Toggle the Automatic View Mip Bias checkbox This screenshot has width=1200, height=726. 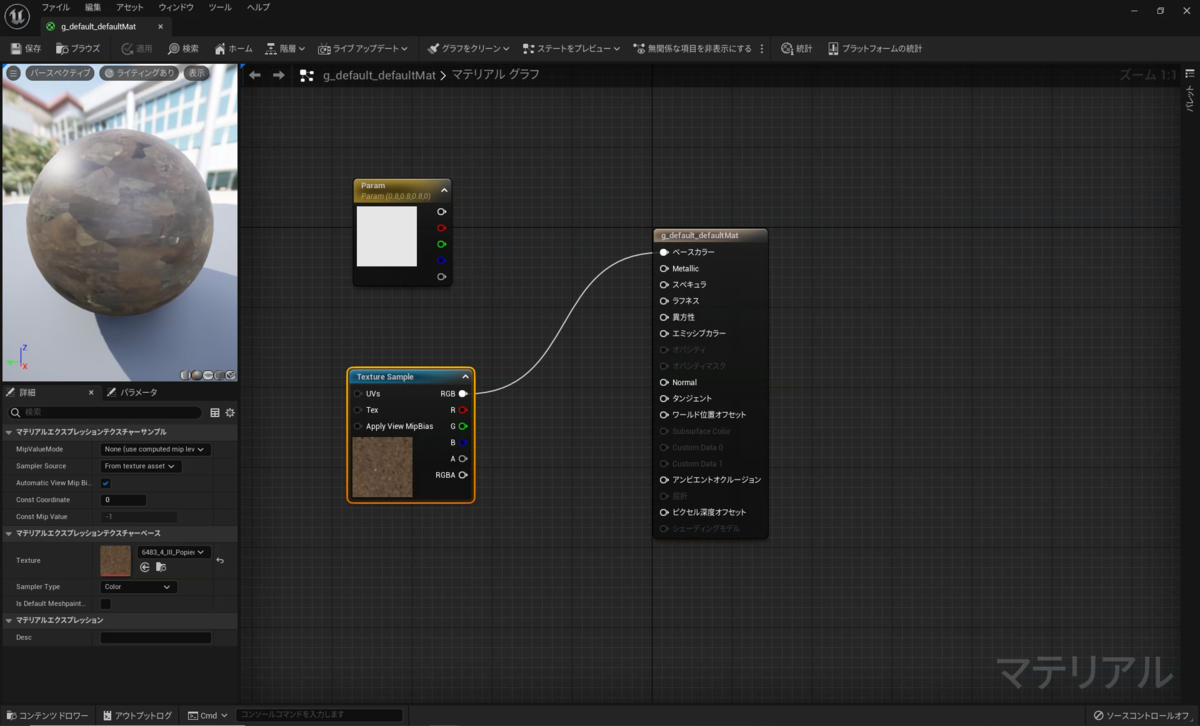pos(106,483)
